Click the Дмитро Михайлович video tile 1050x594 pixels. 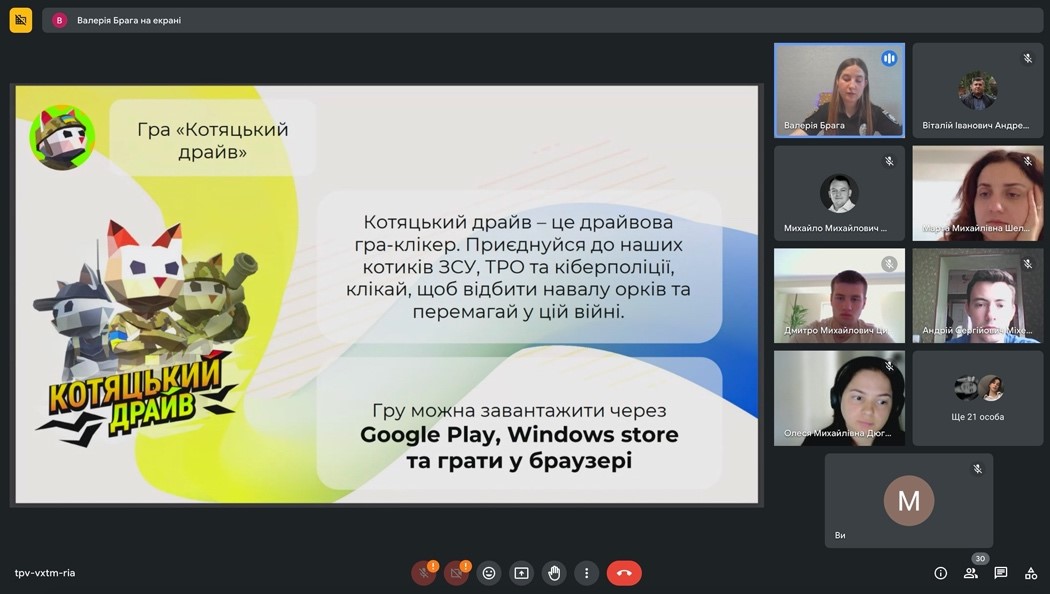pos(839,295)
